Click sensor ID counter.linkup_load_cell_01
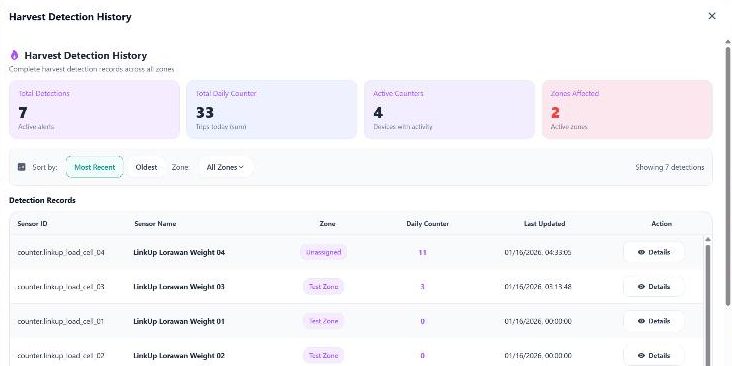Screen dimensions: 732x366 coord(61,321)
